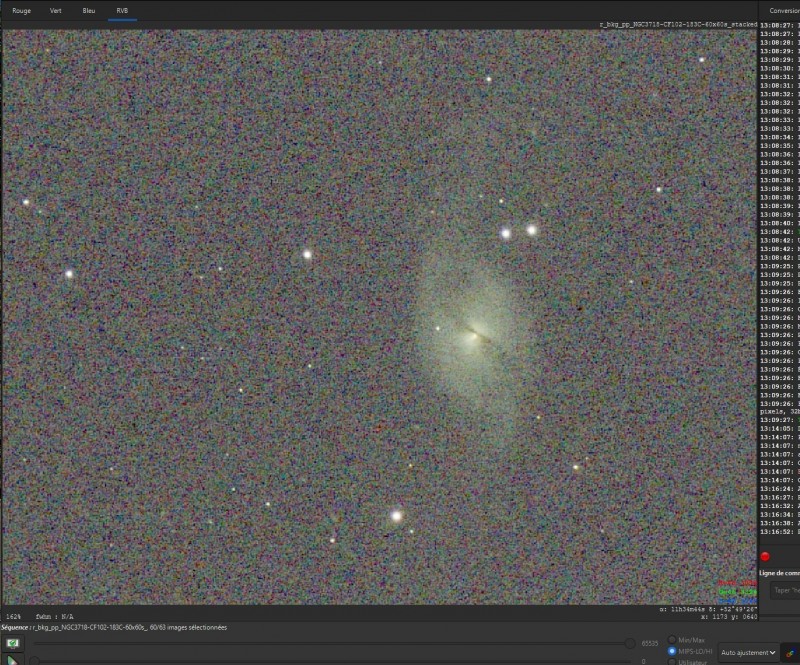The width and height of the screenshot is (800, 665).
Task: Switch to the Rouge channel tab
Action: (x=21, y=11)
